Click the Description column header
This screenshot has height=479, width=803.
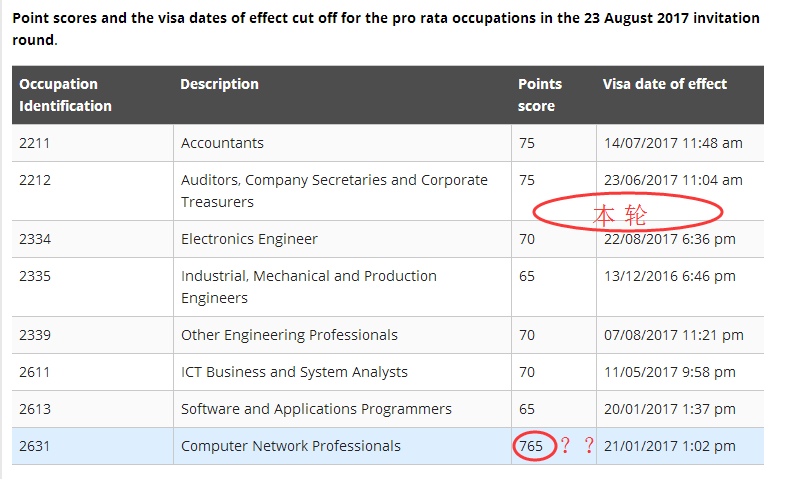[x=219, y=84]
